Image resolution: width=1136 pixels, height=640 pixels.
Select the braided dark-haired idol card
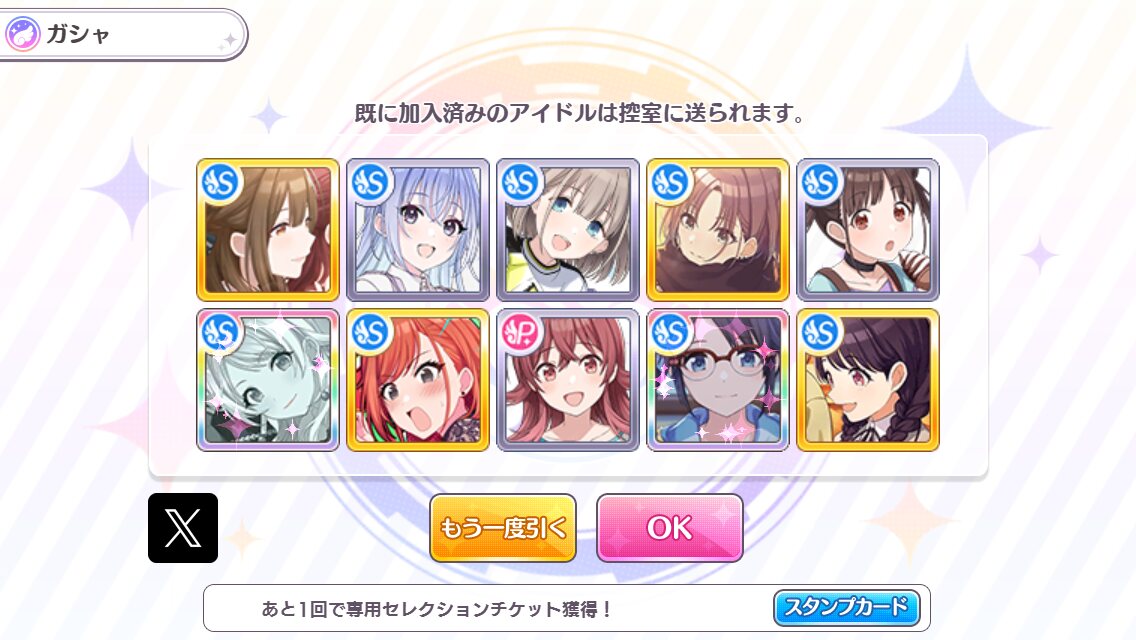tap(868, 380)
